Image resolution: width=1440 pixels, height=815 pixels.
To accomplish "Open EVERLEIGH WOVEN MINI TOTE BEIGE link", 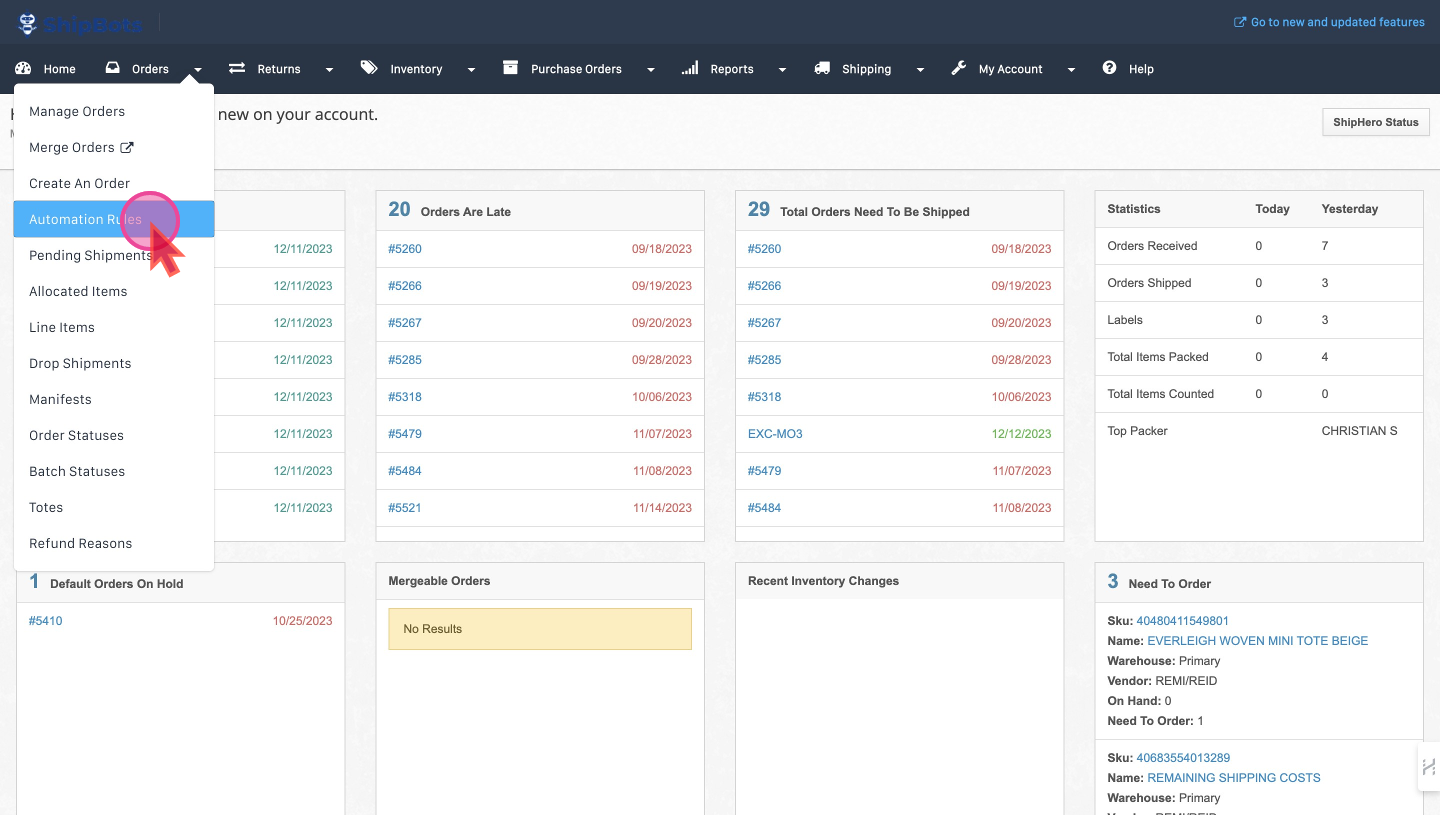I will (1257, 641).
